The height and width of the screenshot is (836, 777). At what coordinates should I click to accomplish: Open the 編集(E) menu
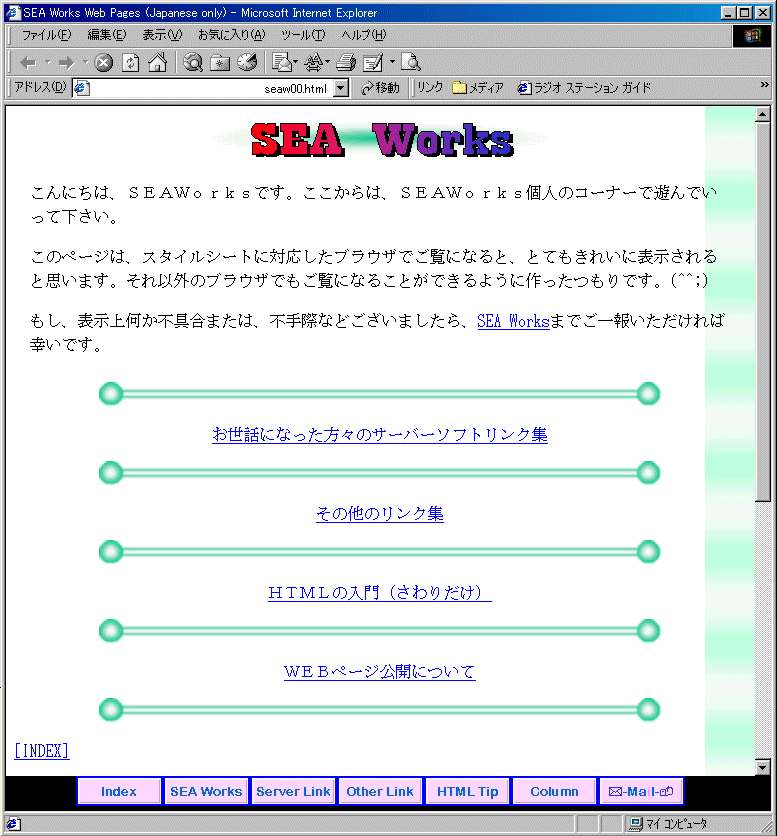[106, 35]
